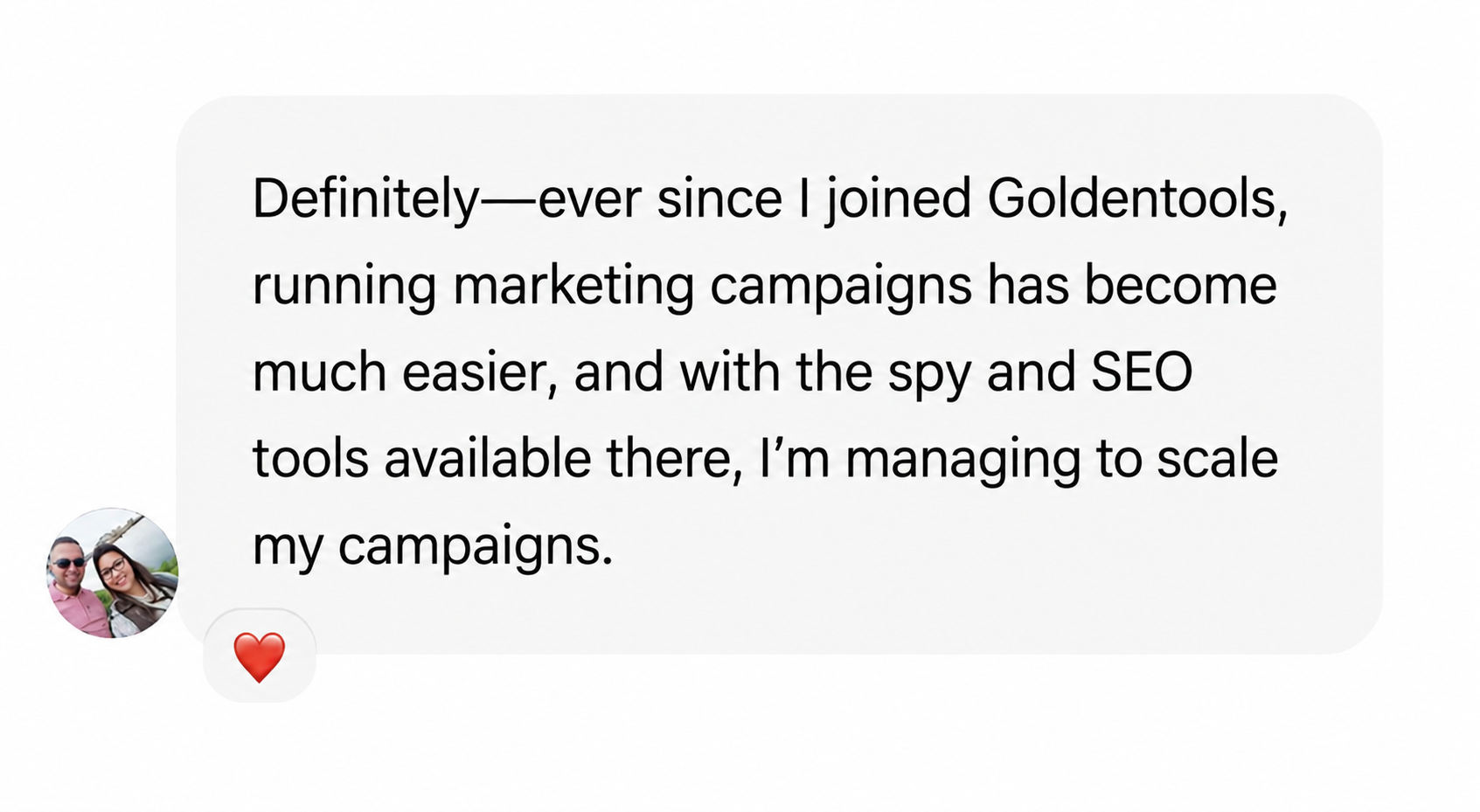Click the word available in the message
Viewport: 1480px width, 812px height.
tap(487, 459)
